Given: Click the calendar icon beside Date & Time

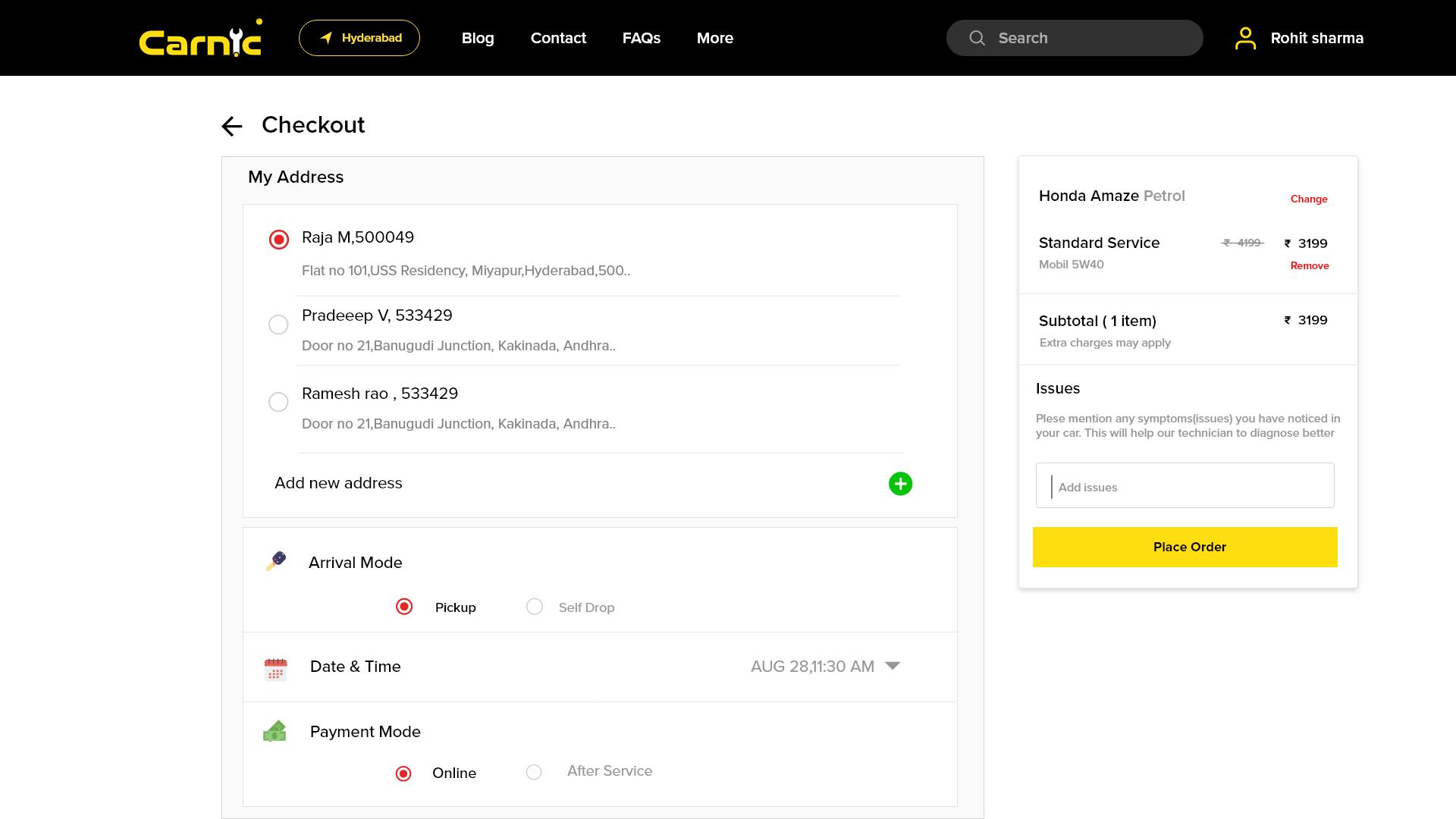Looking at the screenshot, I should [x=275, y=668].
